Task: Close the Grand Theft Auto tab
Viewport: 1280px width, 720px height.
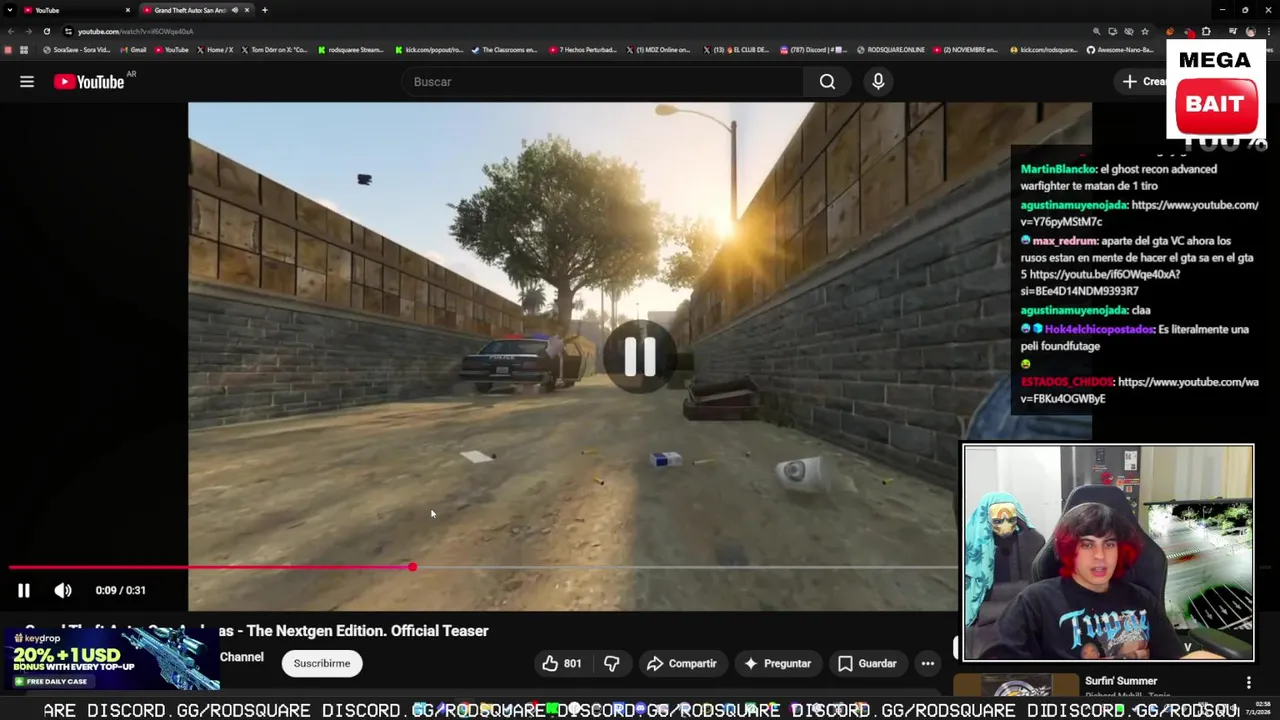Action: 246,10
